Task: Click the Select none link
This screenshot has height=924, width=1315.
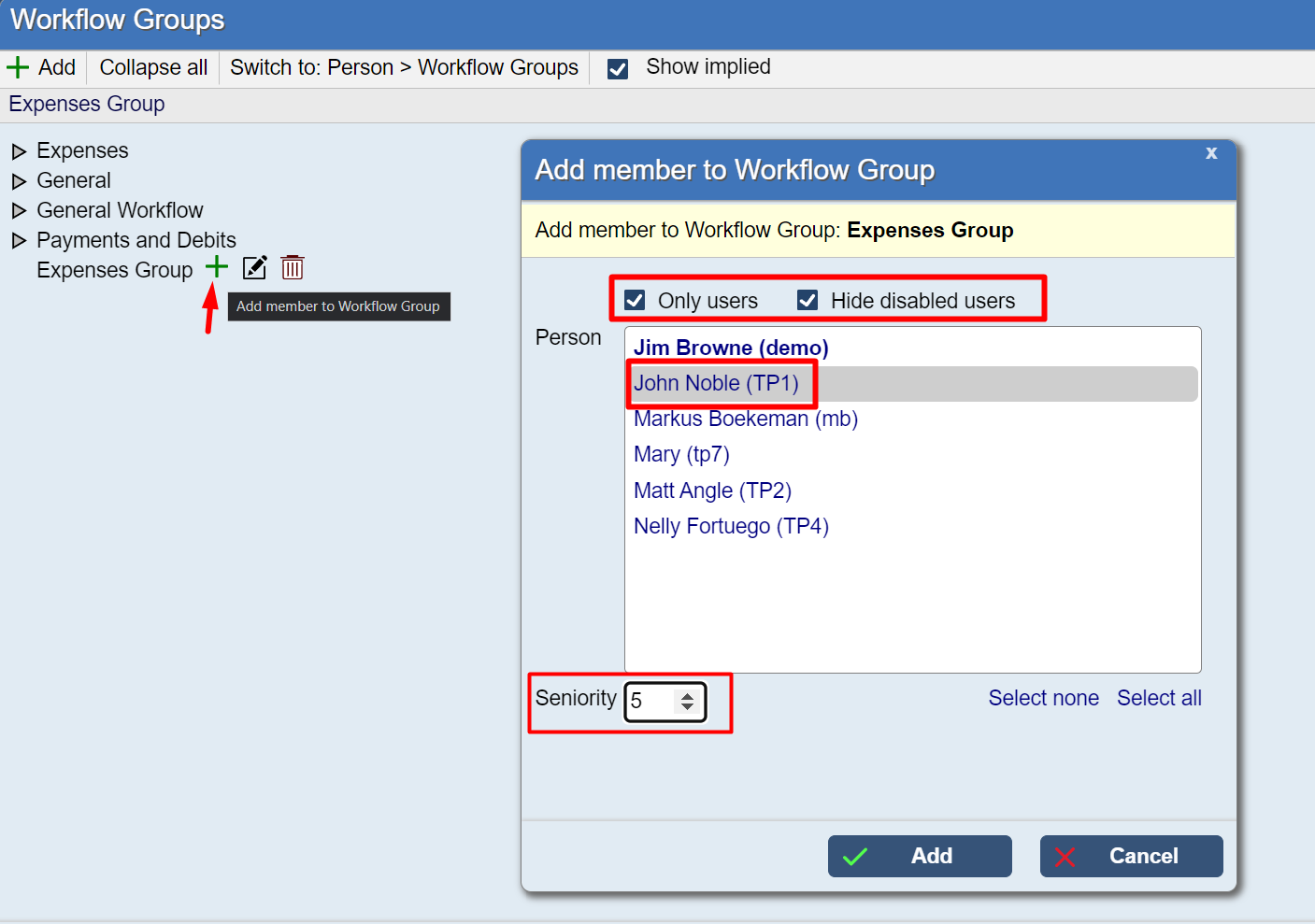Action: click(x=1043, y=698)
